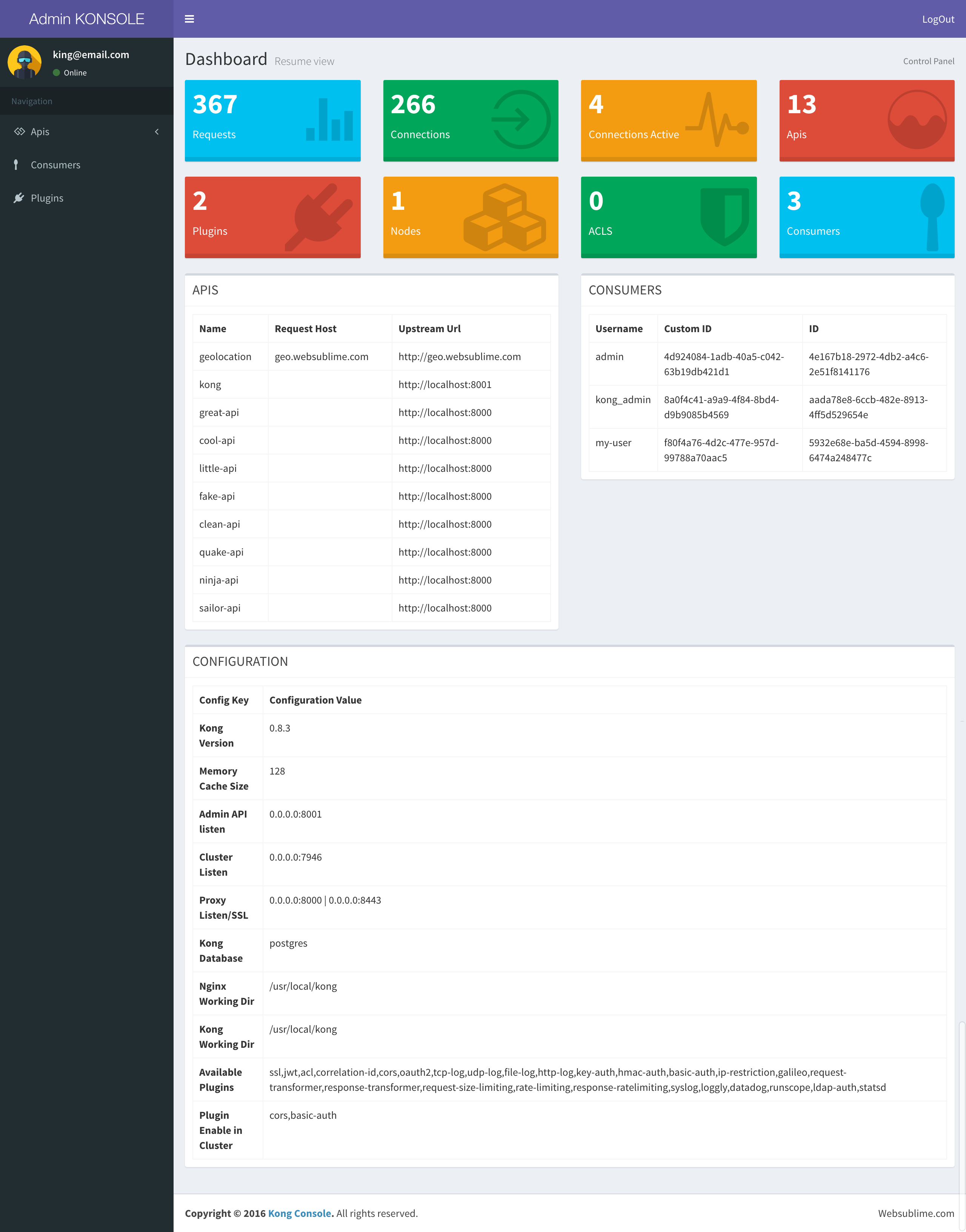Screen dimensions: 966x1232
Task: Click the 266 Connections count
Action: click(413, 104)
